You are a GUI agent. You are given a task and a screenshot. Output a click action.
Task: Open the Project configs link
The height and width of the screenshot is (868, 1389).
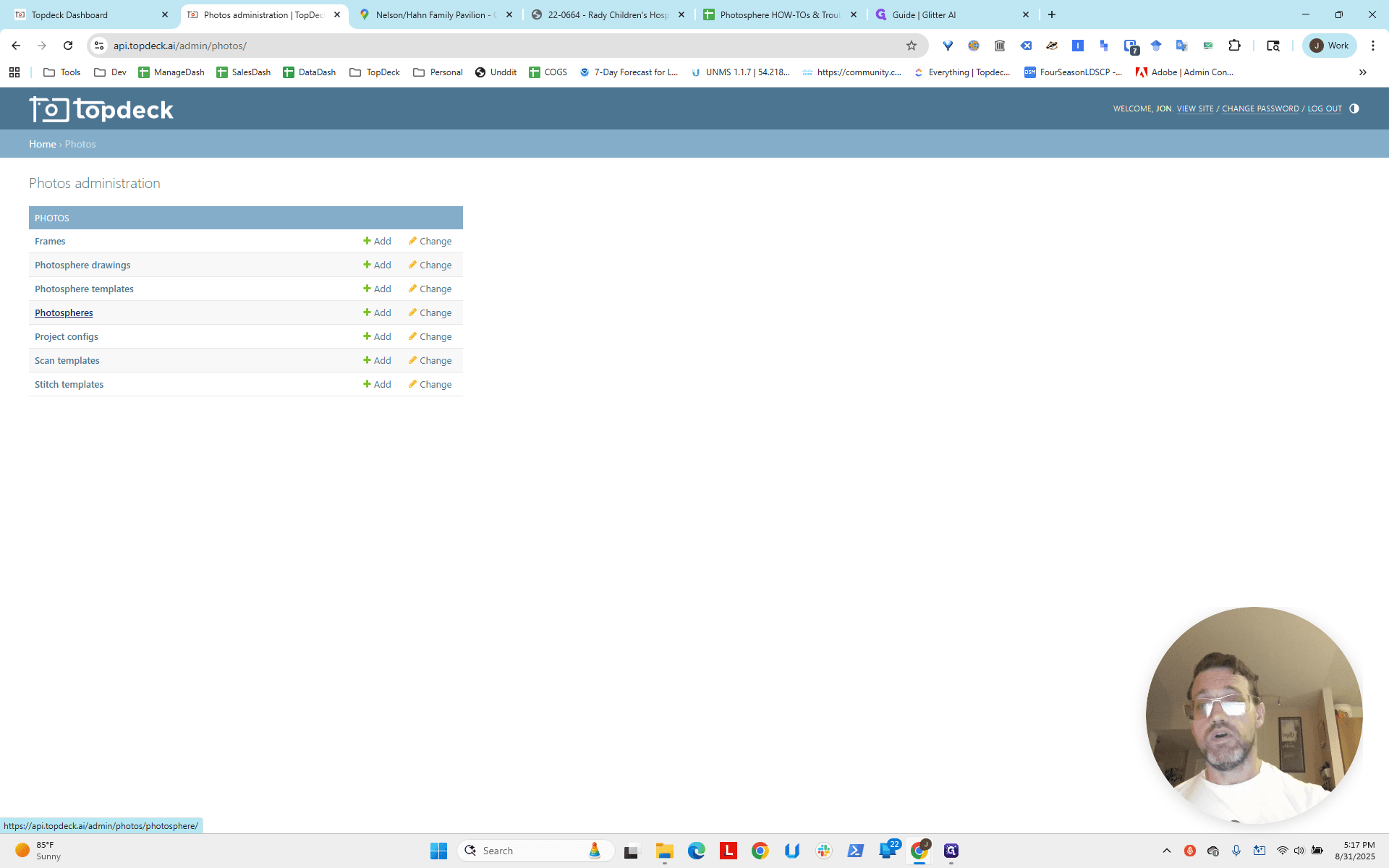point(67,336)
